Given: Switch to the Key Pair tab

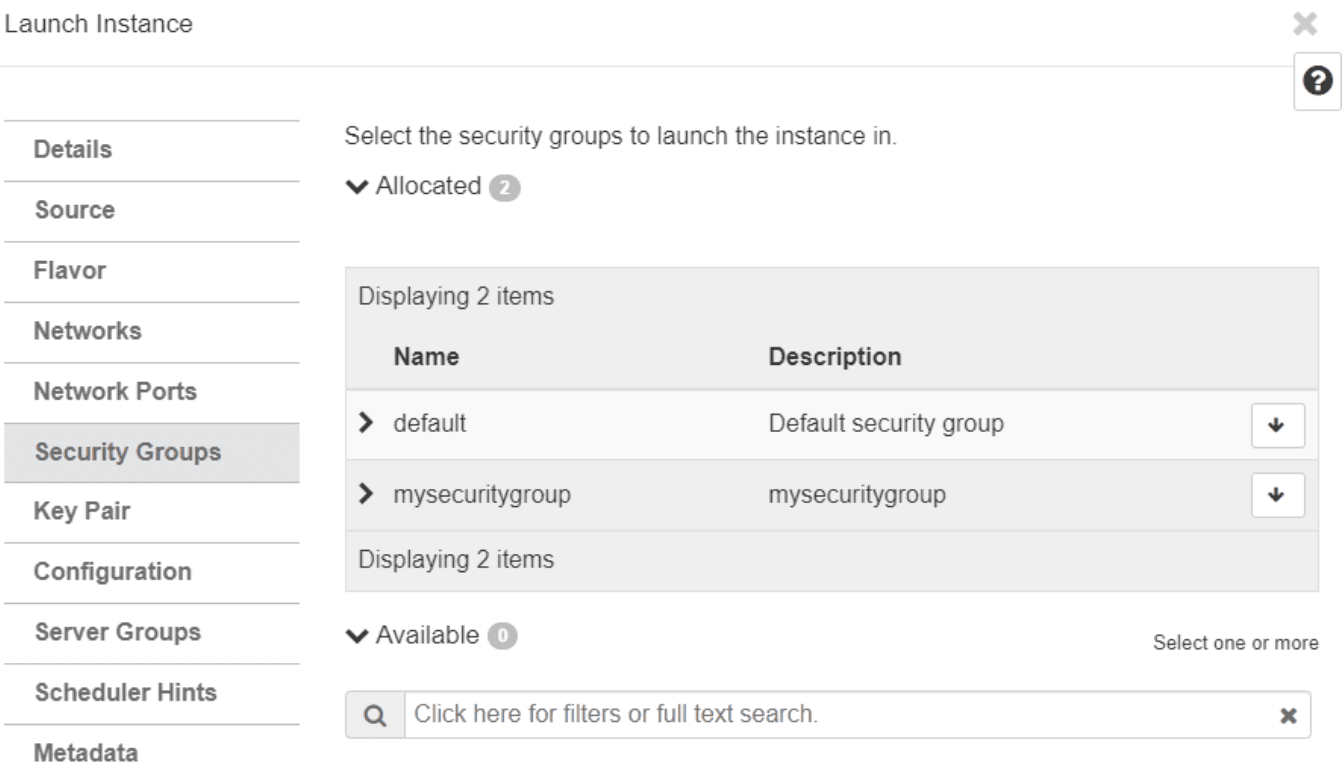Looking at the screenshot, I should pyautogui.click(x=82, y=512).
